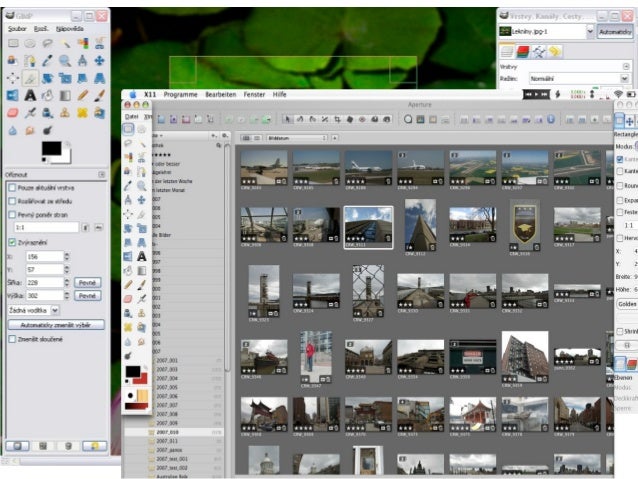Viewport: 638px width, 479px height.
Task: Select the Pencil tool in GIMP toolbox
Action: coord(83,94)
